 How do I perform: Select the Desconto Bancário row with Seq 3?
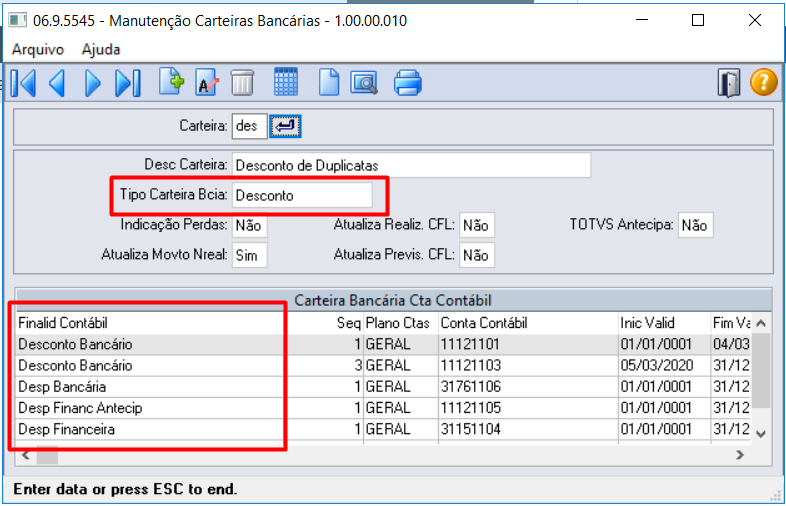pos(383,365)
